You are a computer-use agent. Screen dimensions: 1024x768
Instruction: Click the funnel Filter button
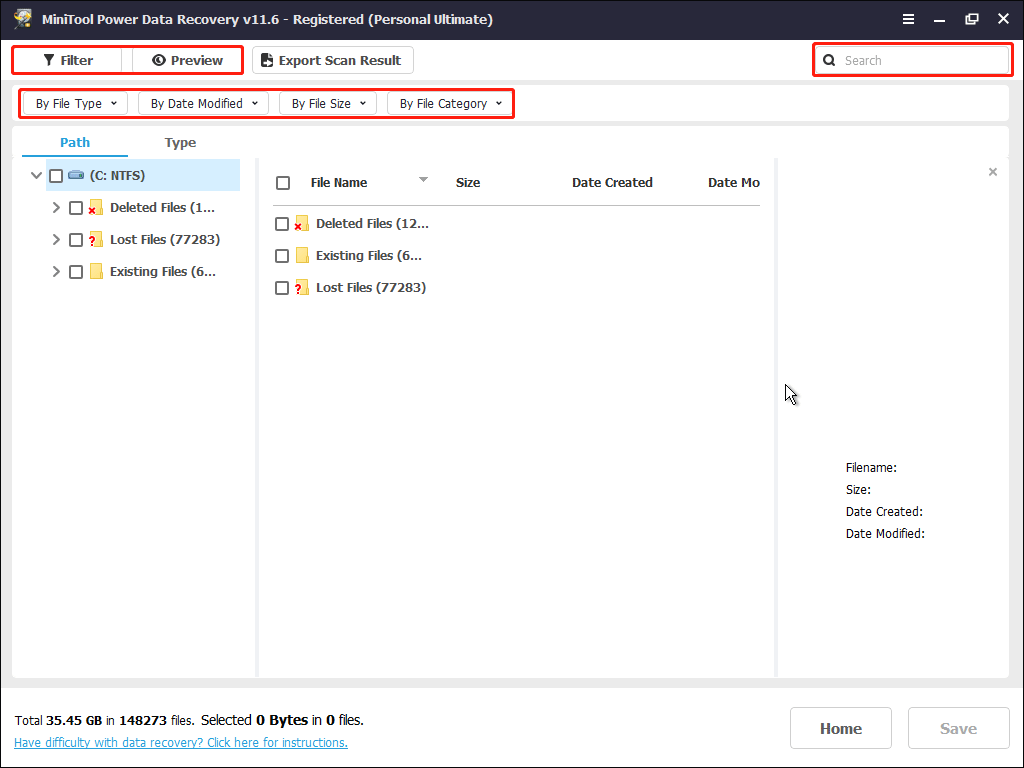click(68, 60)
